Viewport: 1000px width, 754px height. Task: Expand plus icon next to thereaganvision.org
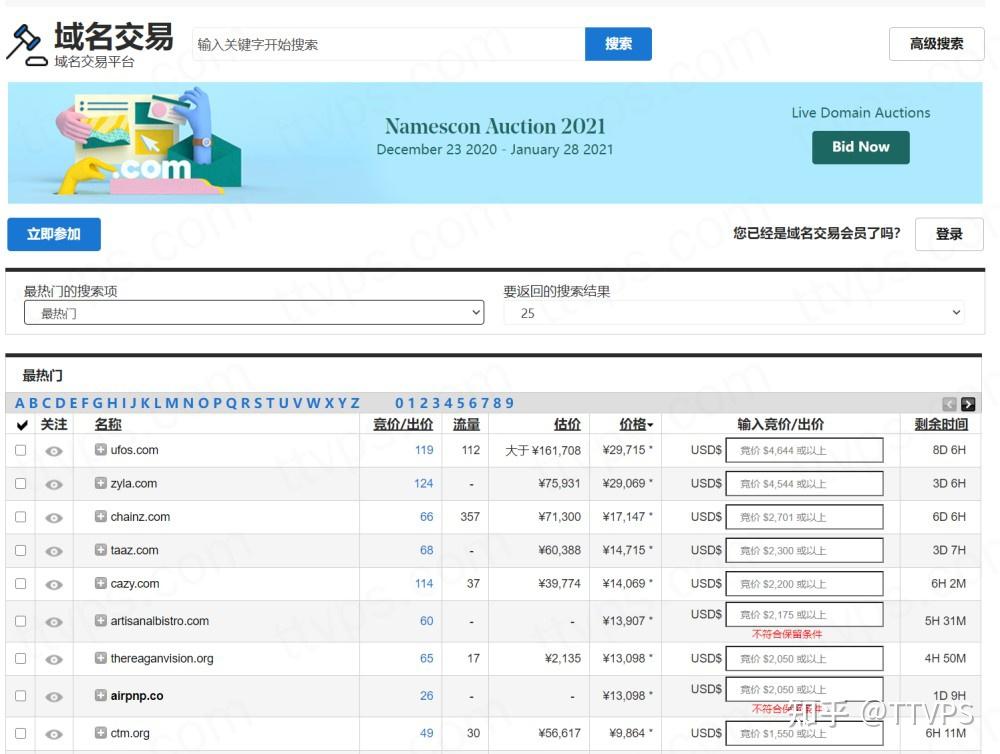tap(101, 658)
